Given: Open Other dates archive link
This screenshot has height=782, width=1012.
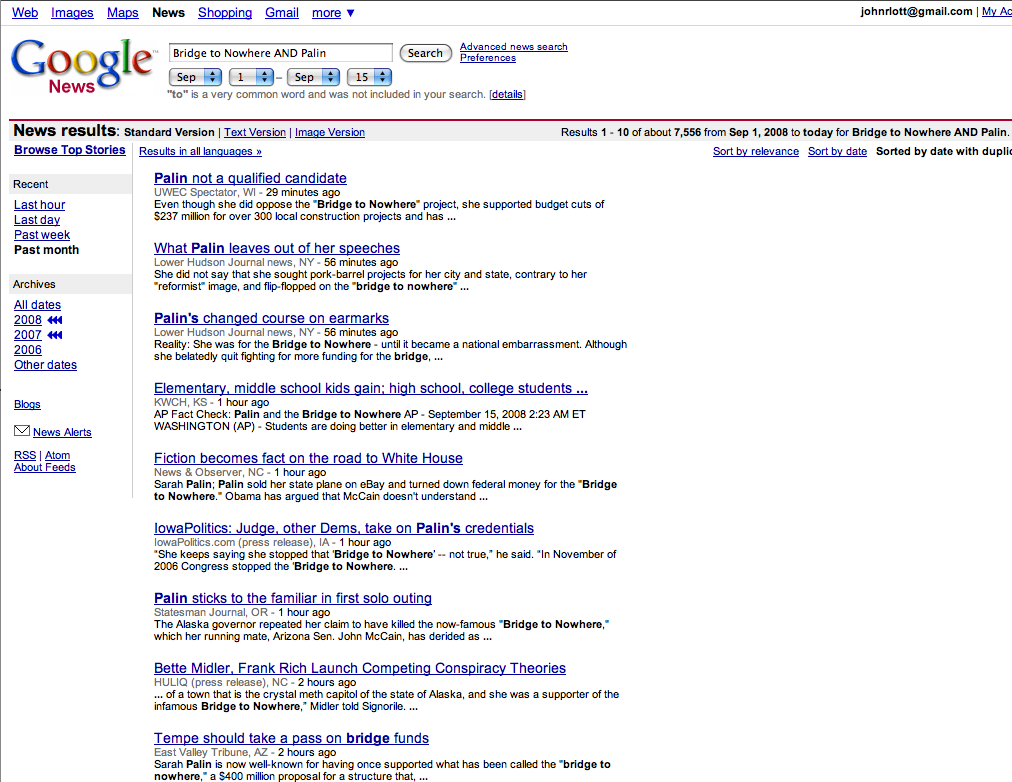Looking at the screenshot, I should pyautogui.click(x=45, y=365).
